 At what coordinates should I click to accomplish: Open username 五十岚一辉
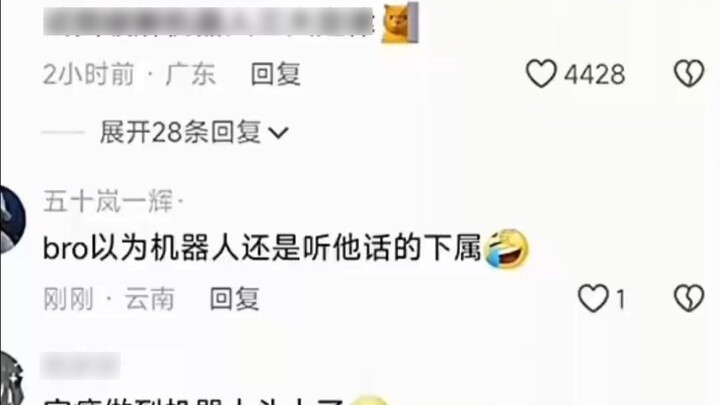tap(109, 201)
